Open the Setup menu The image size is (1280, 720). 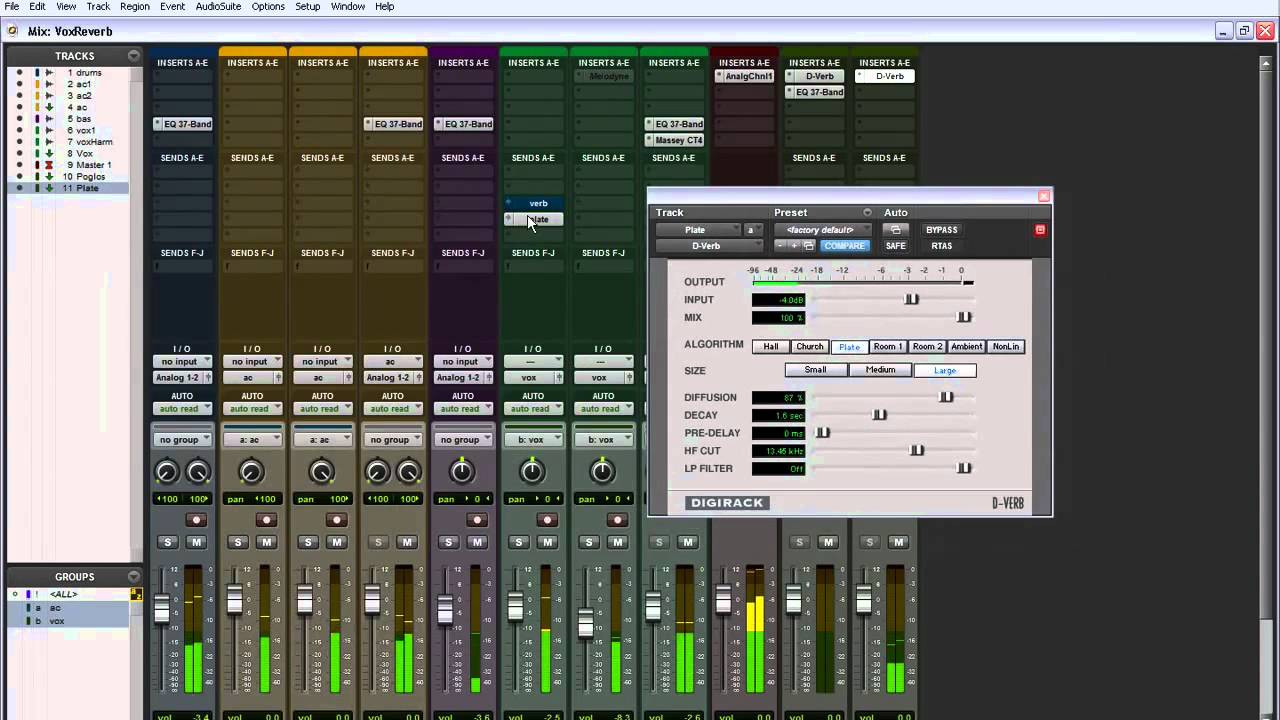[308, 7]
